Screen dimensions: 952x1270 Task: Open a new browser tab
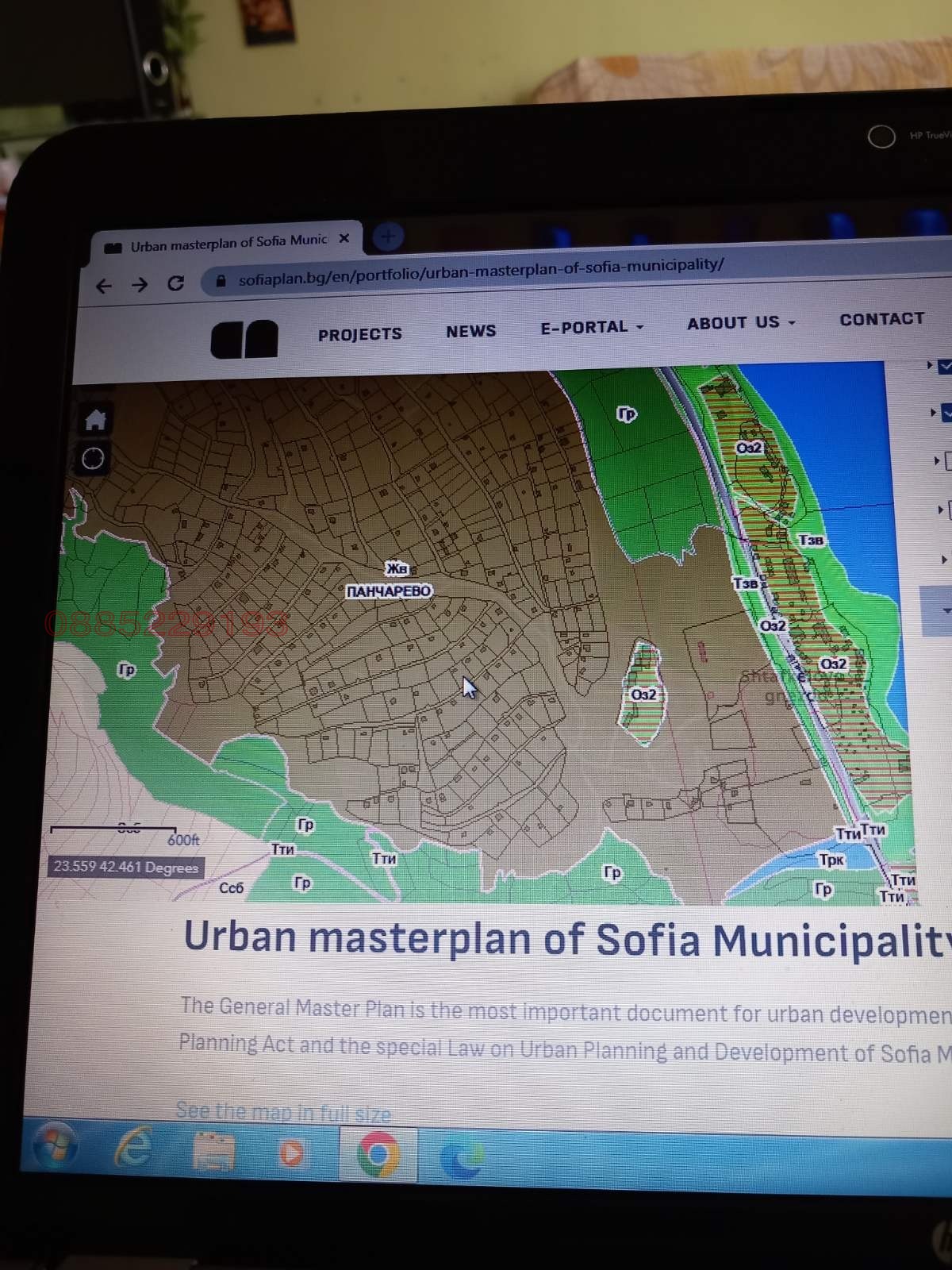388,236
